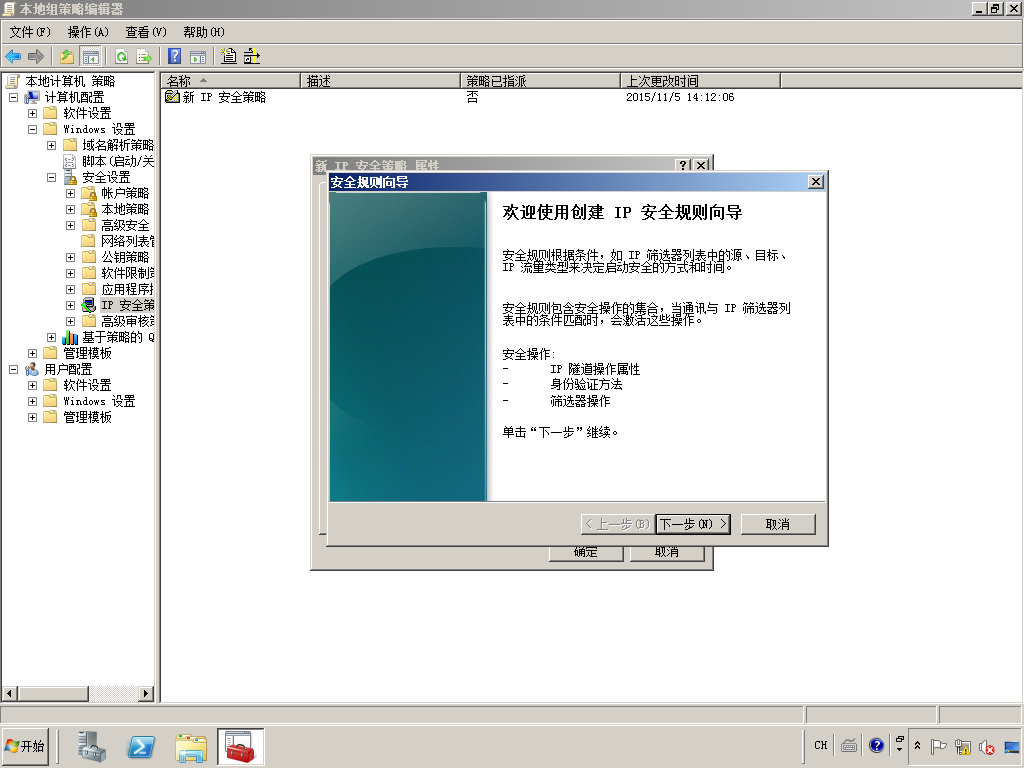1024x768 pixels.
Task: Expand 管理模板 under 用户配置
Action: [x=32, y=417]
